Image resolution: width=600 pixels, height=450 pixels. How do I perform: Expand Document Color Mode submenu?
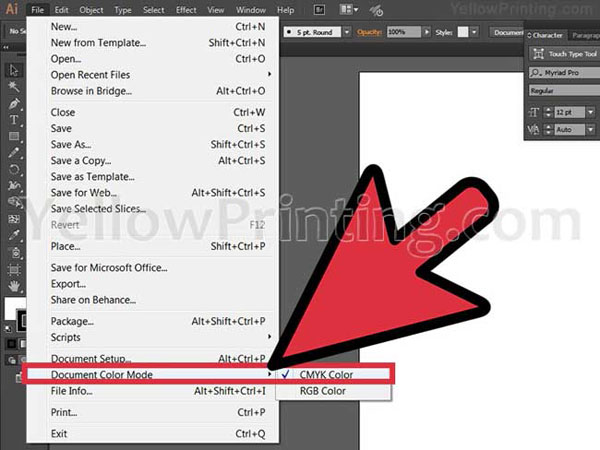[x=269, y=374]
